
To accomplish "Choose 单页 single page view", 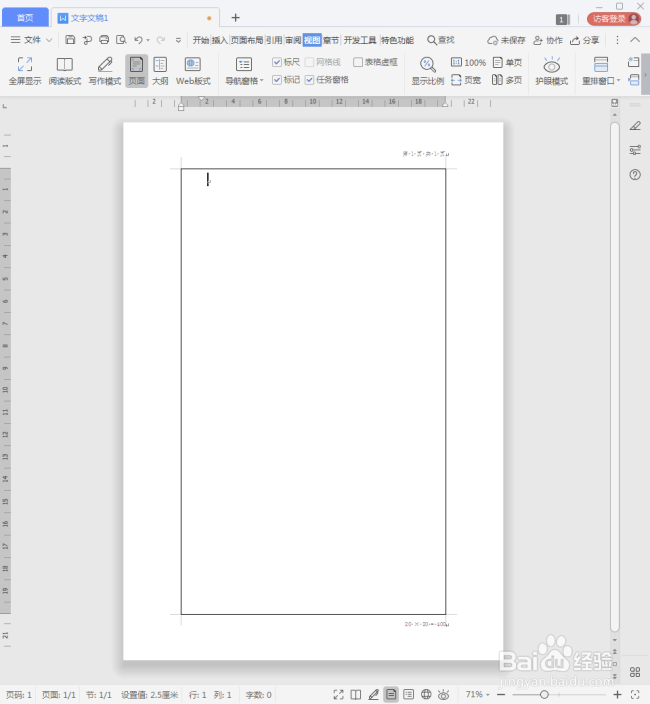I will click(x=507, y=62).
